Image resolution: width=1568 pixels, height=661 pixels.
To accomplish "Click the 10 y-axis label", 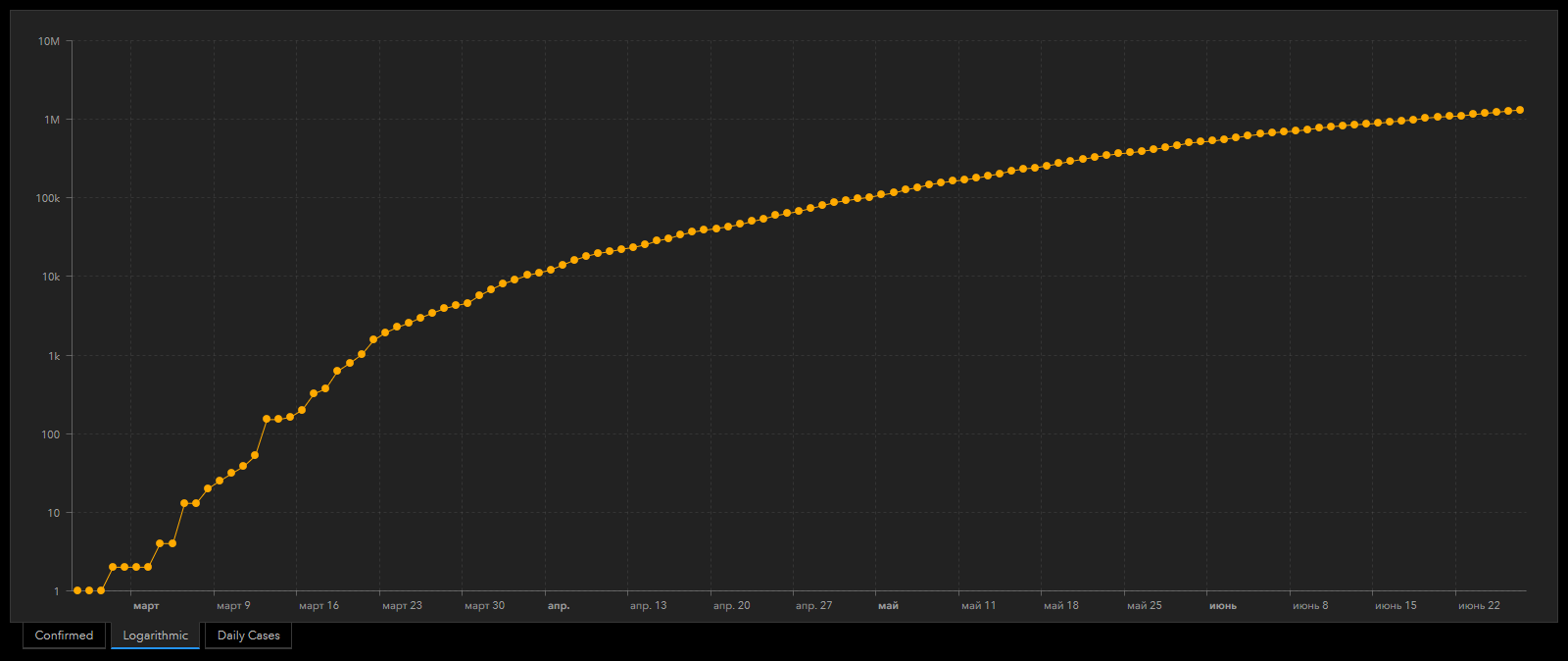I will tap(54, 513).
